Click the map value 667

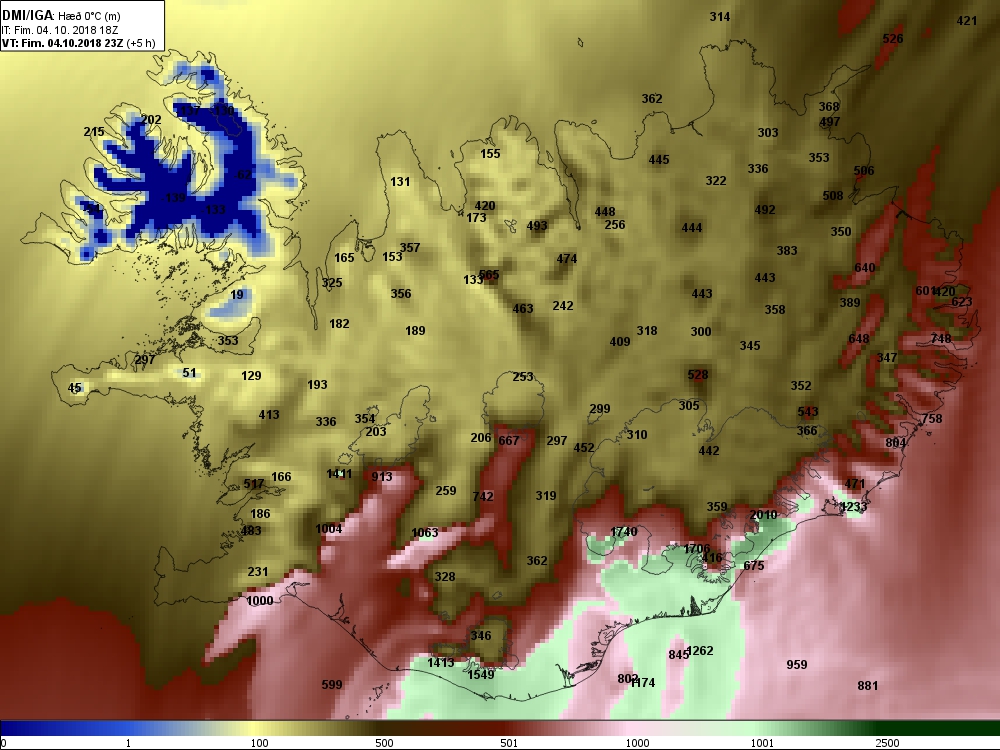tap(509, 441)
